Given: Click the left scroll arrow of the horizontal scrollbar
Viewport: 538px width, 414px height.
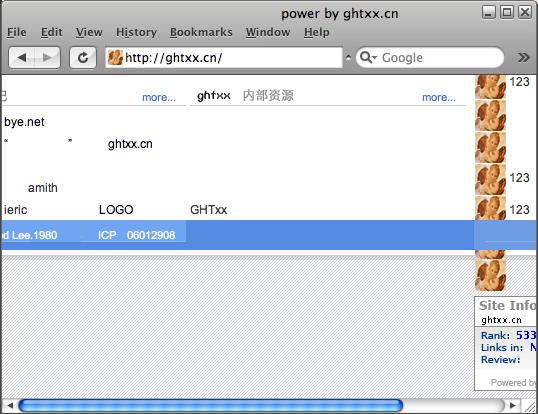Looking at the screenshot, I should tap(10, 406).
